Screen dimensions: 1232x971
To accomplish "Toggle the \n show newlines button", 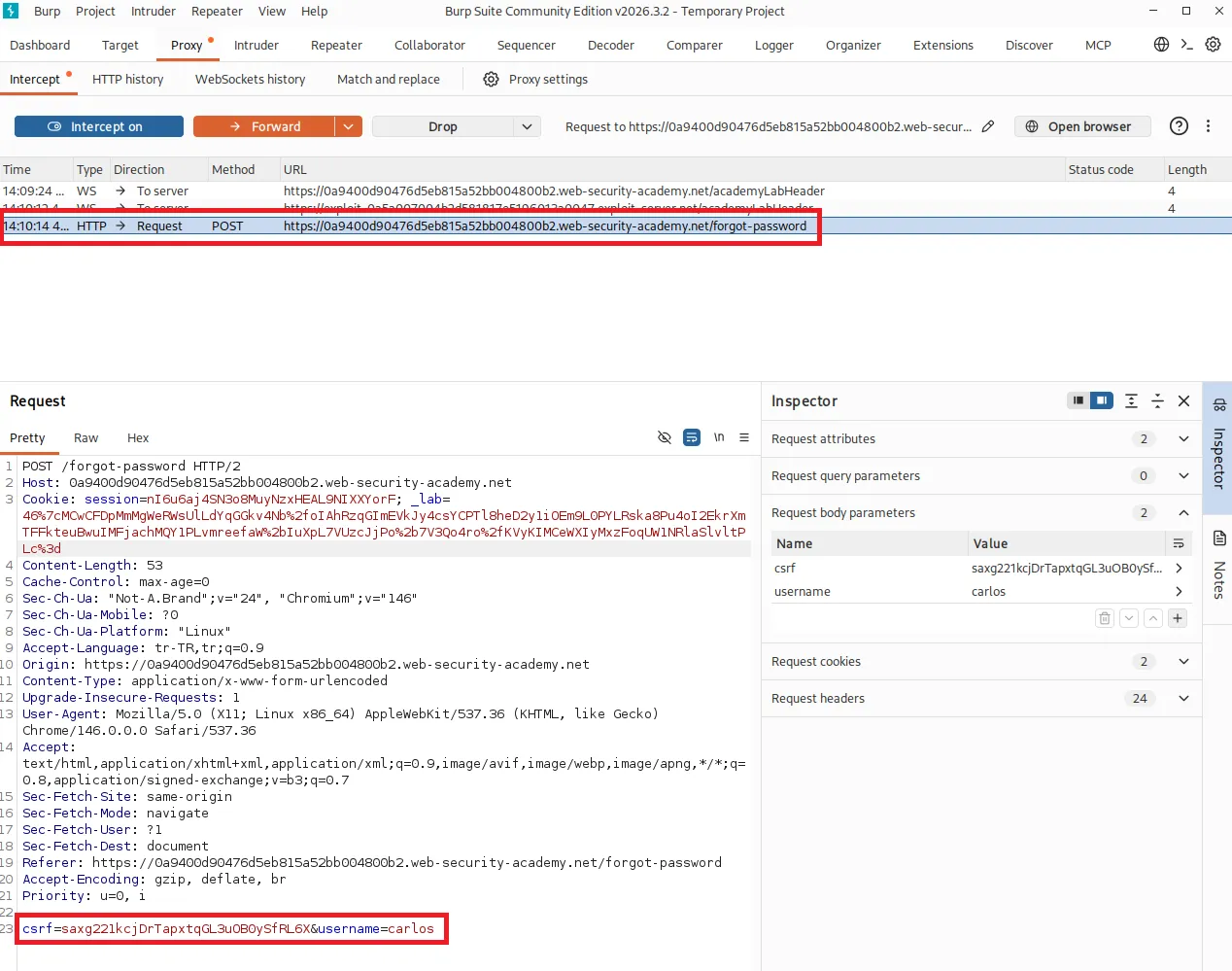I will pos(719,437).
